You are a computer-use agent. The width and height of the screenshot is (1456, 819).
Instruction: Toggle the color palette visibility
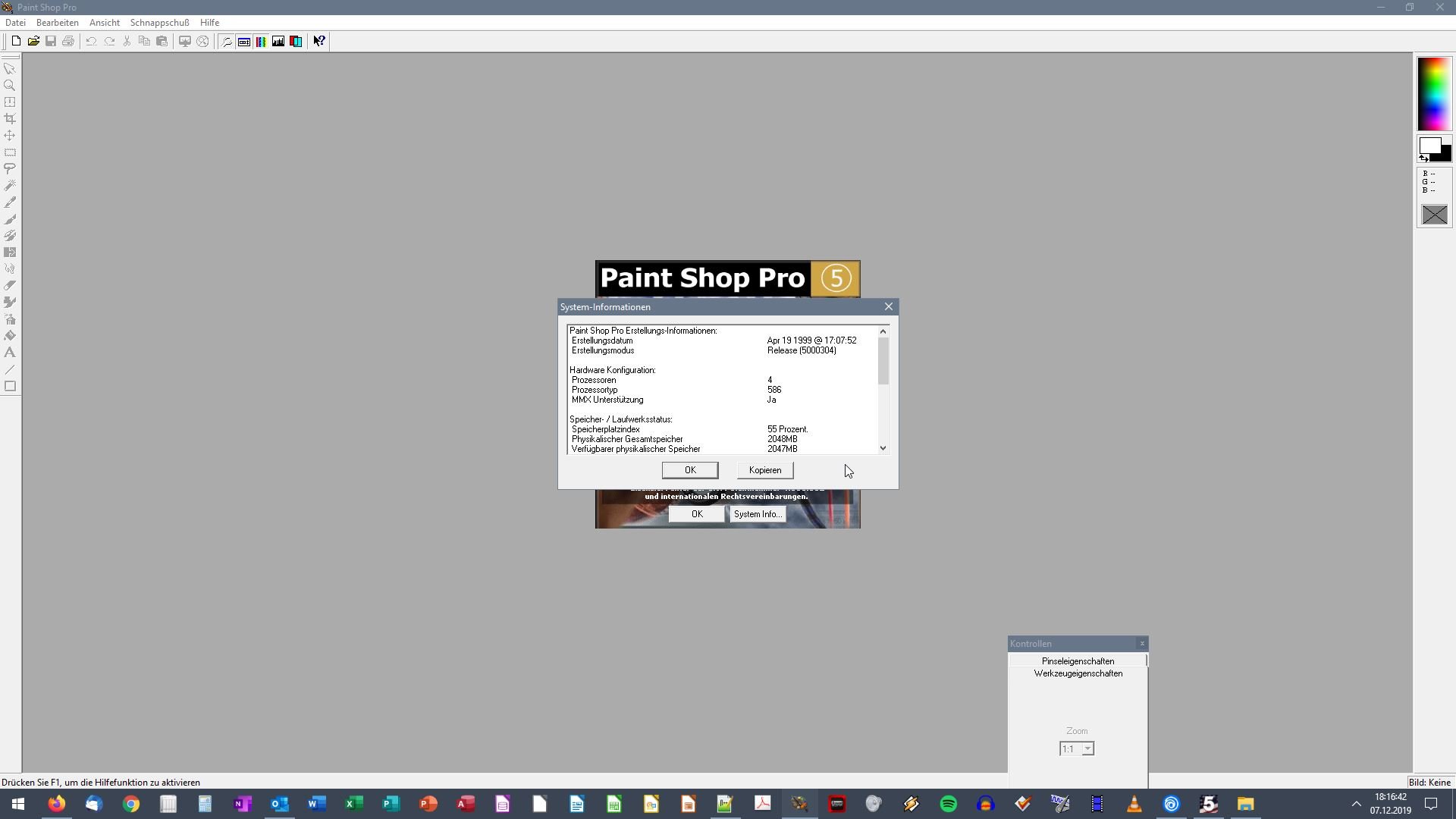[261, 42]
